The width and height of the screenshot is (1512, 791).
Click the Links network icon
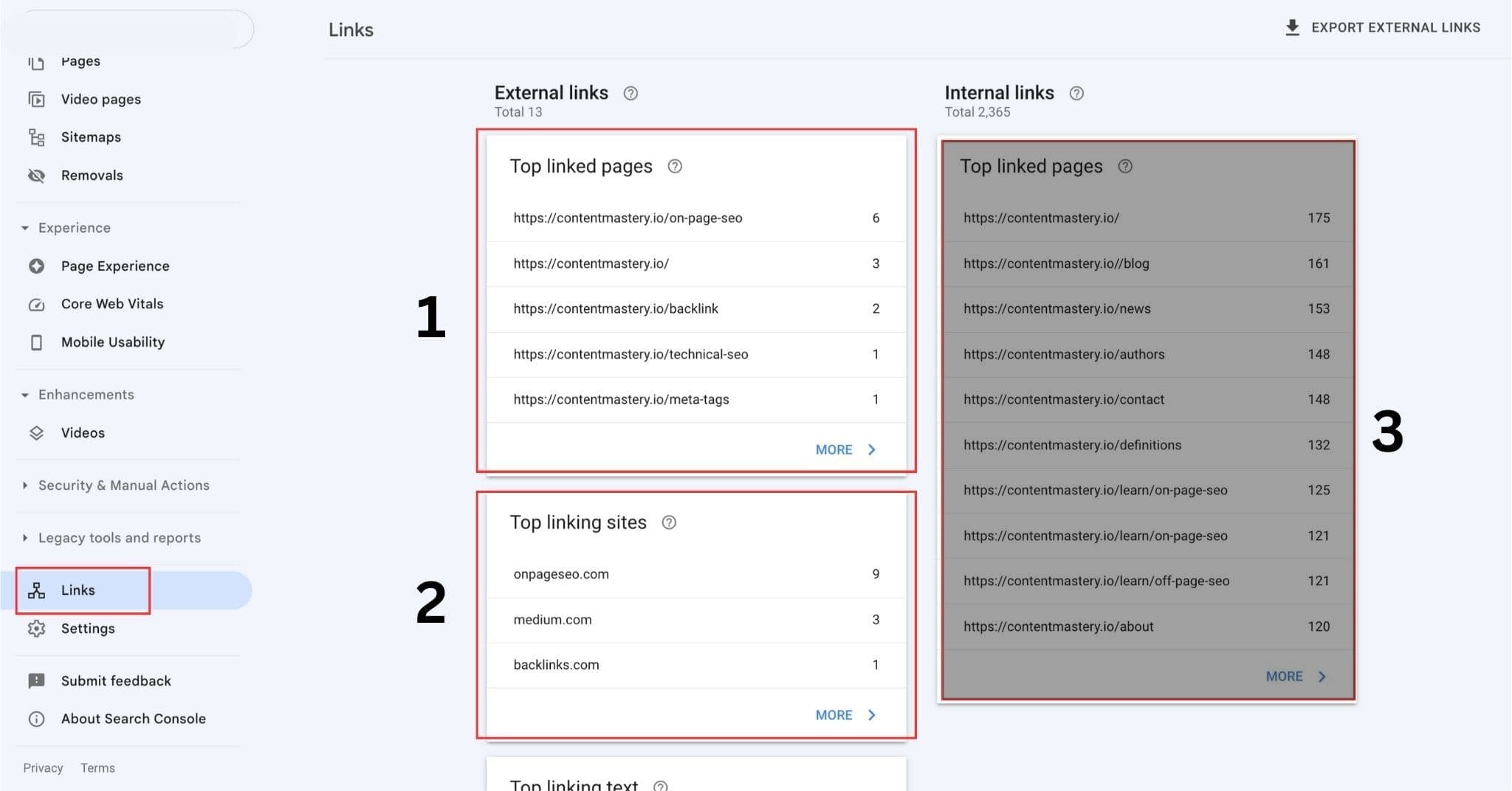click(x=36, y=590)
